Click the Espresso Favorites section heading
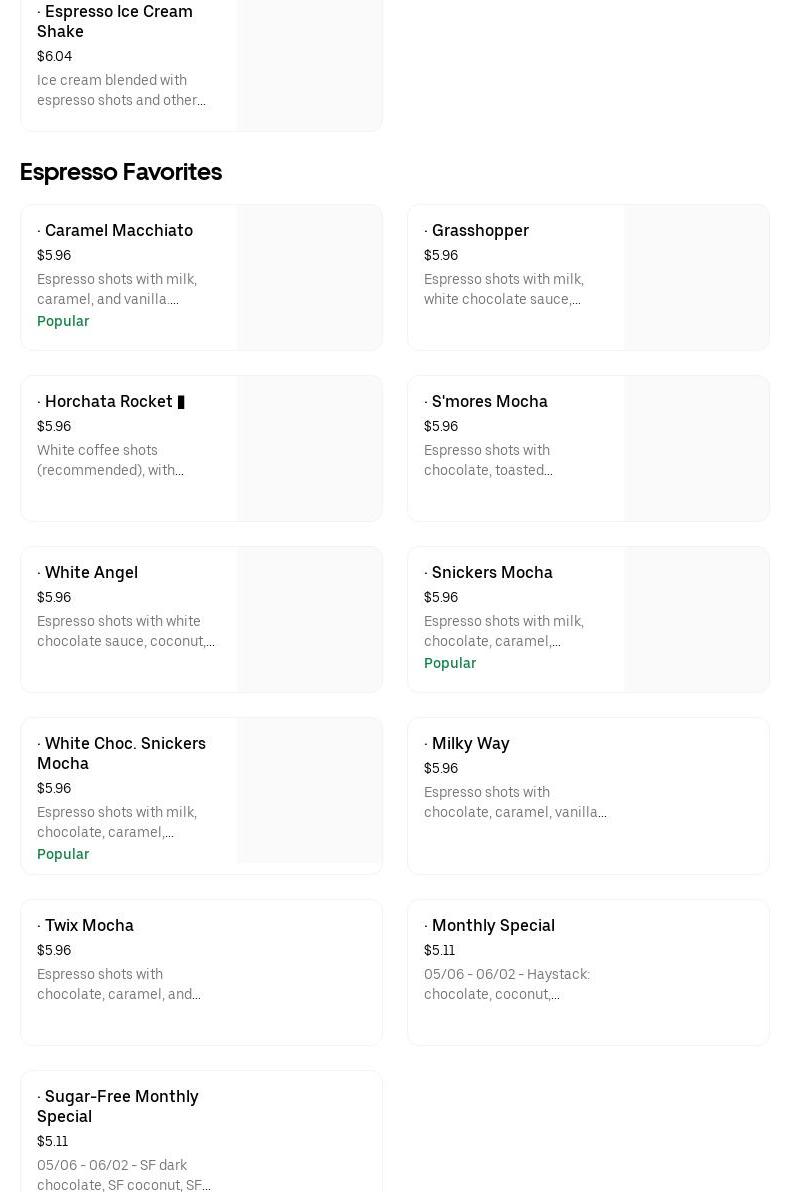This screenshot has height=1192, width=804. pos(121,172)
